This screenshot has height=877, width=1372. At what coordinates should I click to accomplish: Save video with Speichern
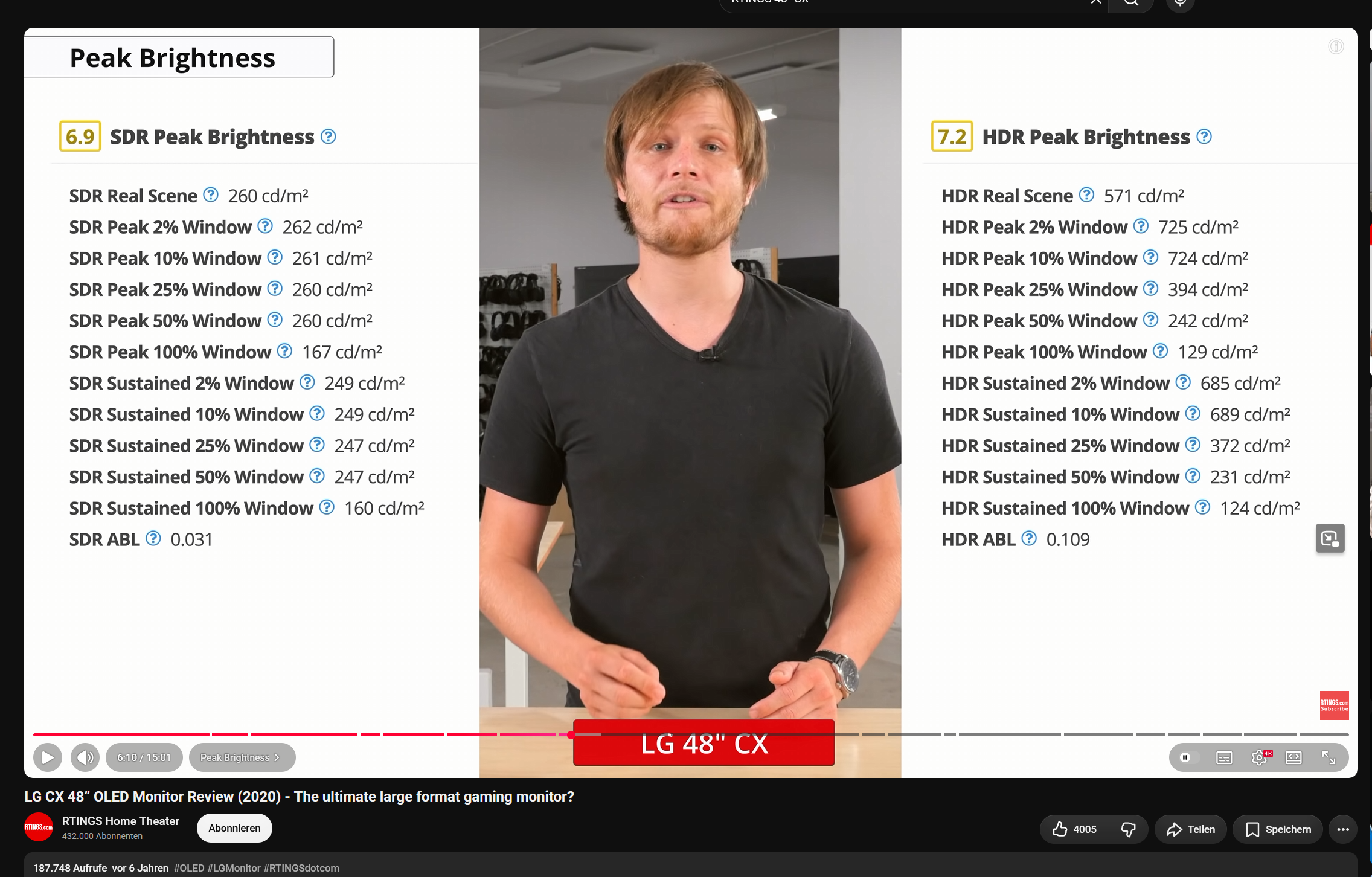(1278, 829)
